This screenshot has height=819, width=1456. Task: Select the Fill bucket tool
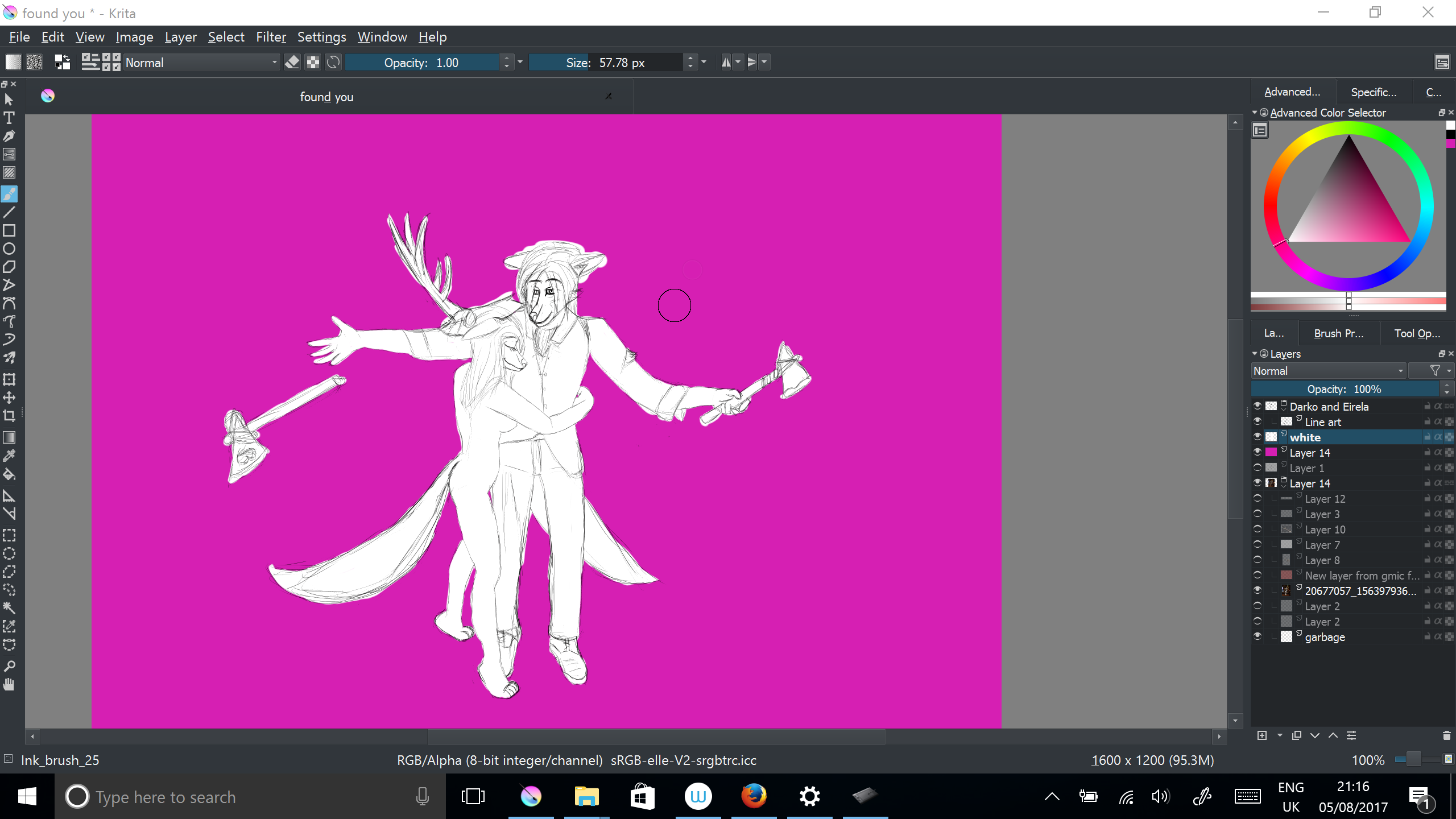(x=9, y=474)
